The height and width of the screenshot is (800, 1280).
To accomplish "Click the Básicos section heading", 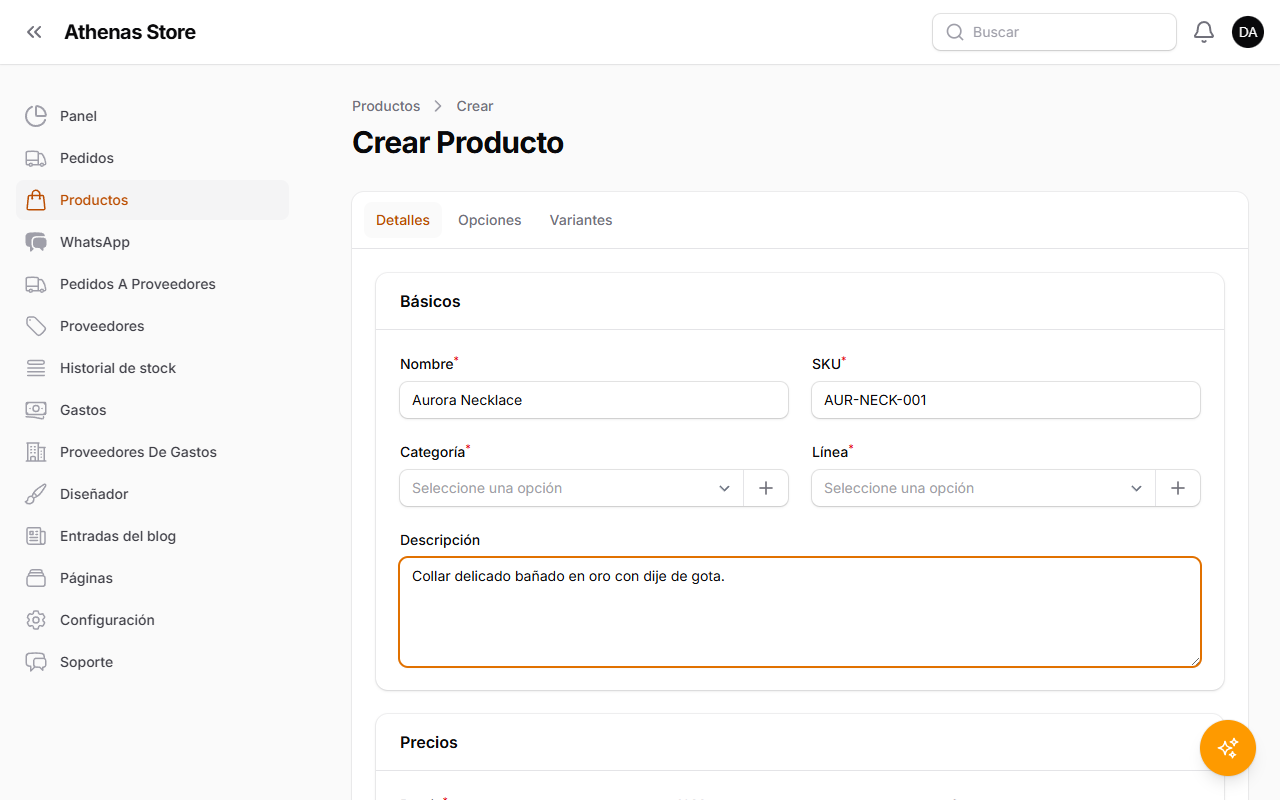I will coord(430,301).
